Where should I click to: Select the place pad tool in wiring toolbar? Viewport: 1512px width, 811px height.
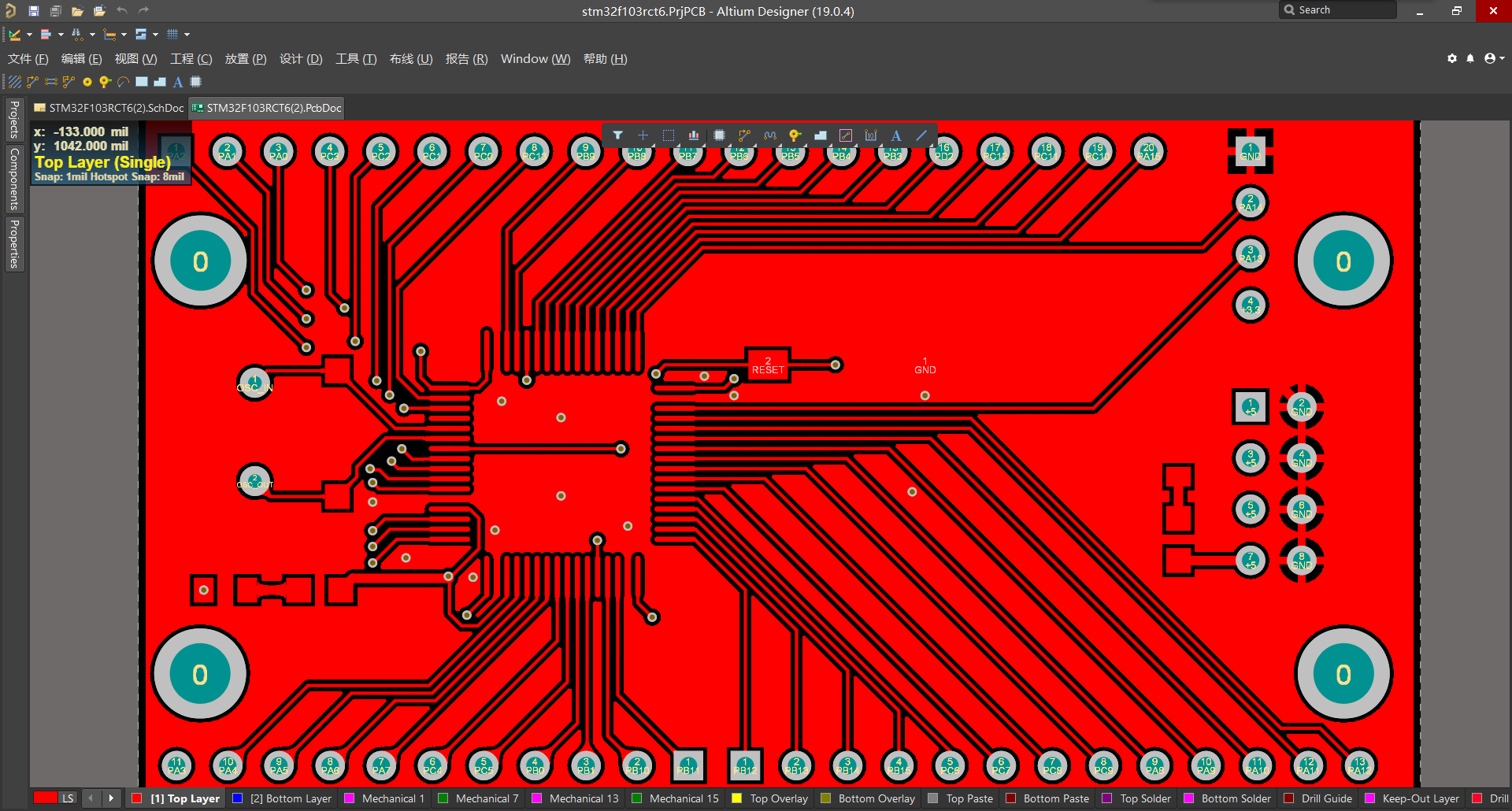coord(87,82)
